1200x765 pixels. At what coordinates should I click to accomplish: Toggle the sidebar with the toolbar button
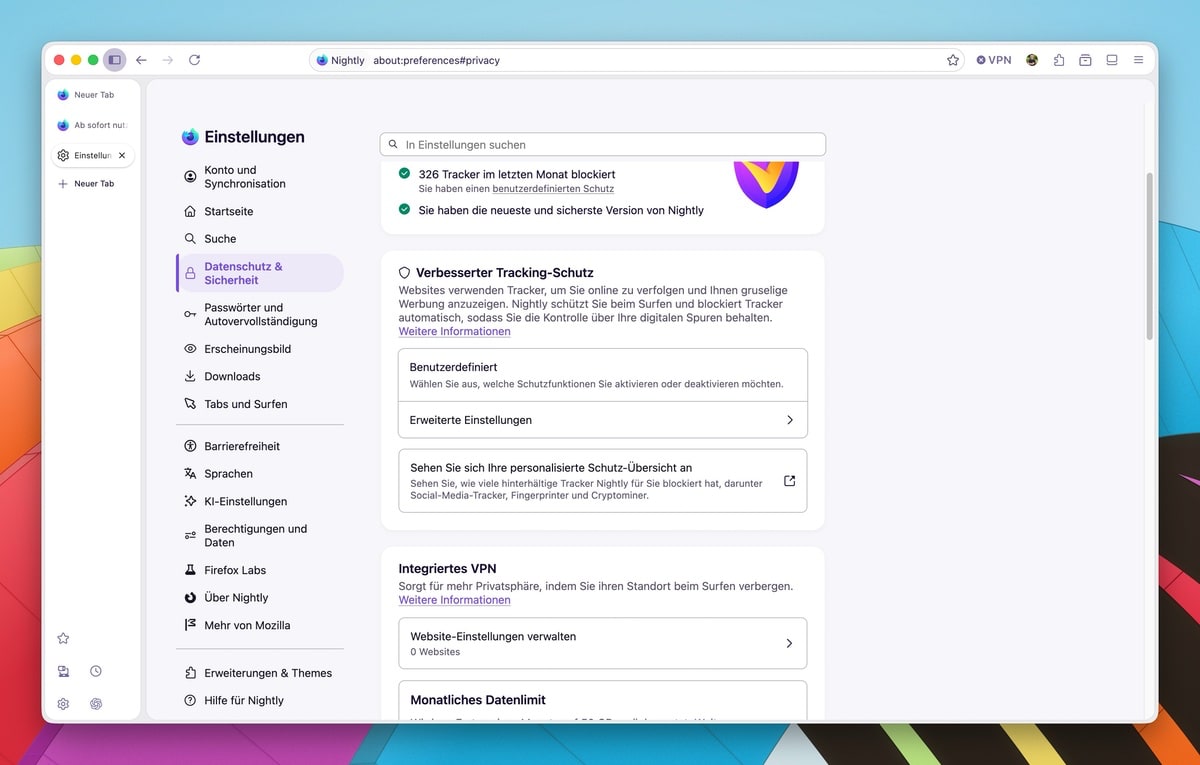click(x=114, y=60)
